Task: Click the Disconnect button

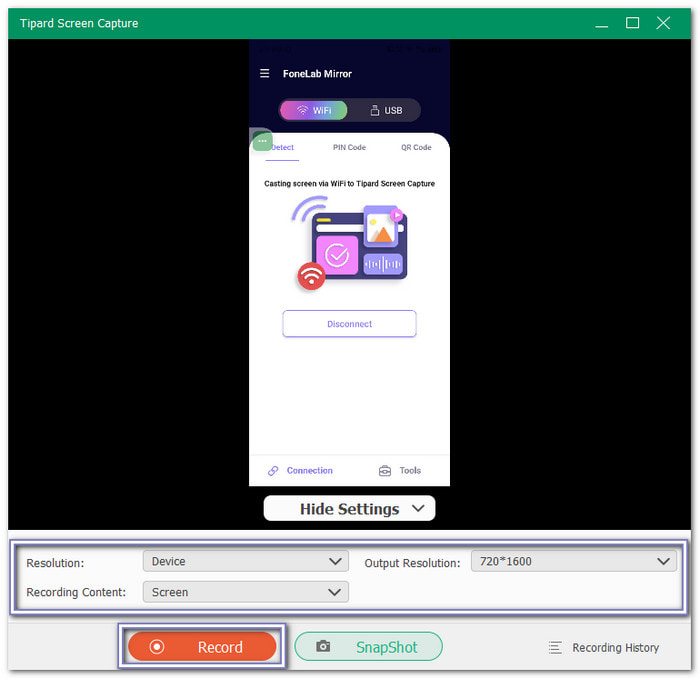Action: tap(350, 324)
